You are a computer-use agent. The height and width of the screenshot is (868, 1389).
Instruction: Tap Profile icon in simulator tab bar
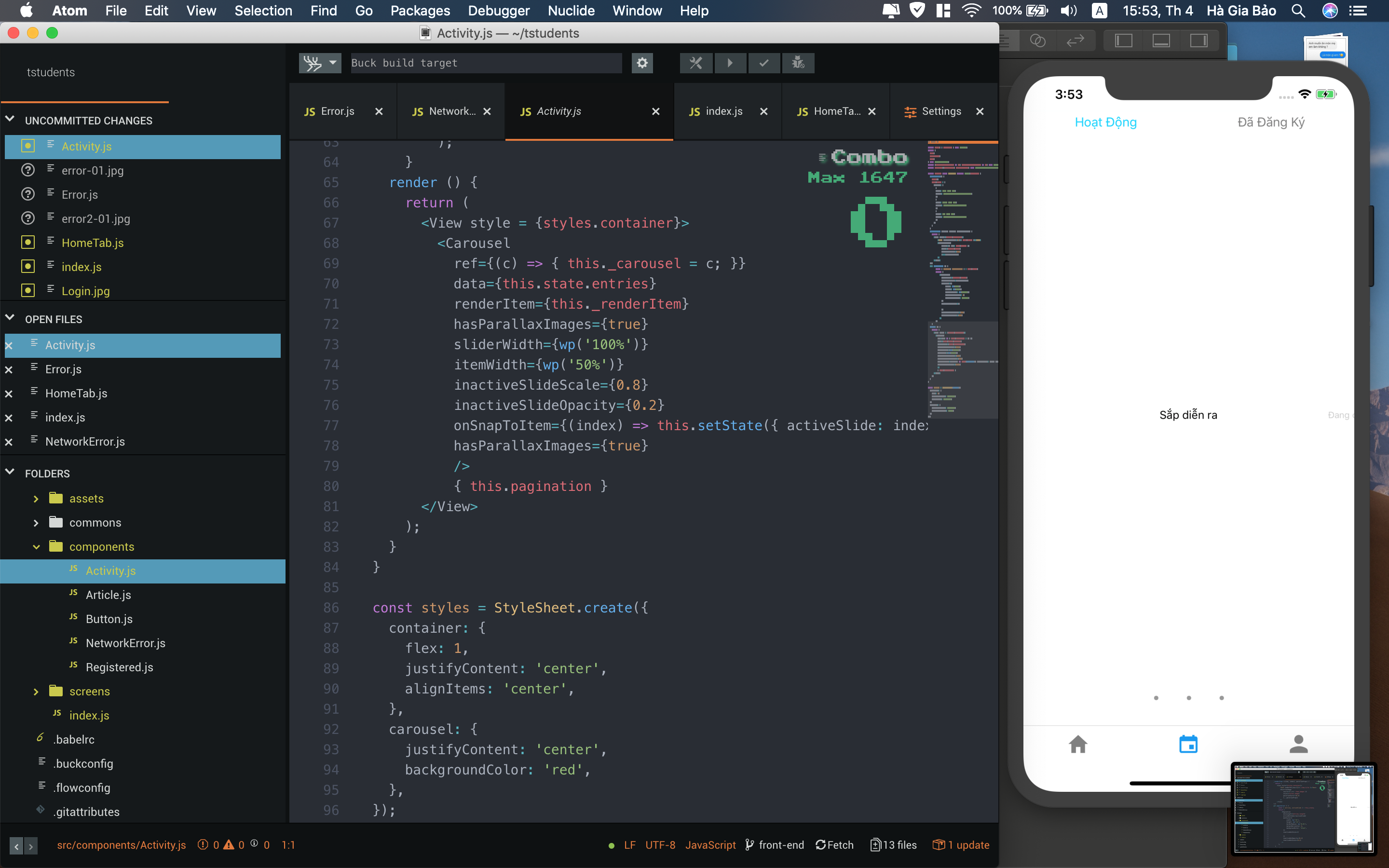tap(1298, 744)
